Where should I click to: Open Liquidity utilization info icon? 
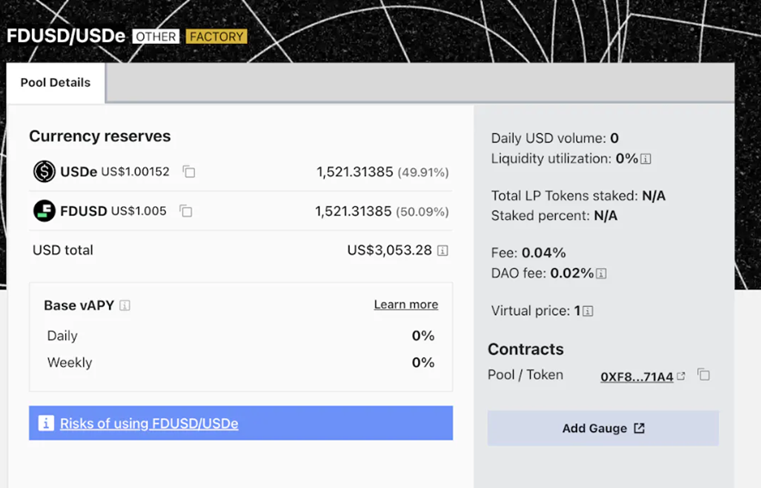pyautogui.click(x=645, y=159)
